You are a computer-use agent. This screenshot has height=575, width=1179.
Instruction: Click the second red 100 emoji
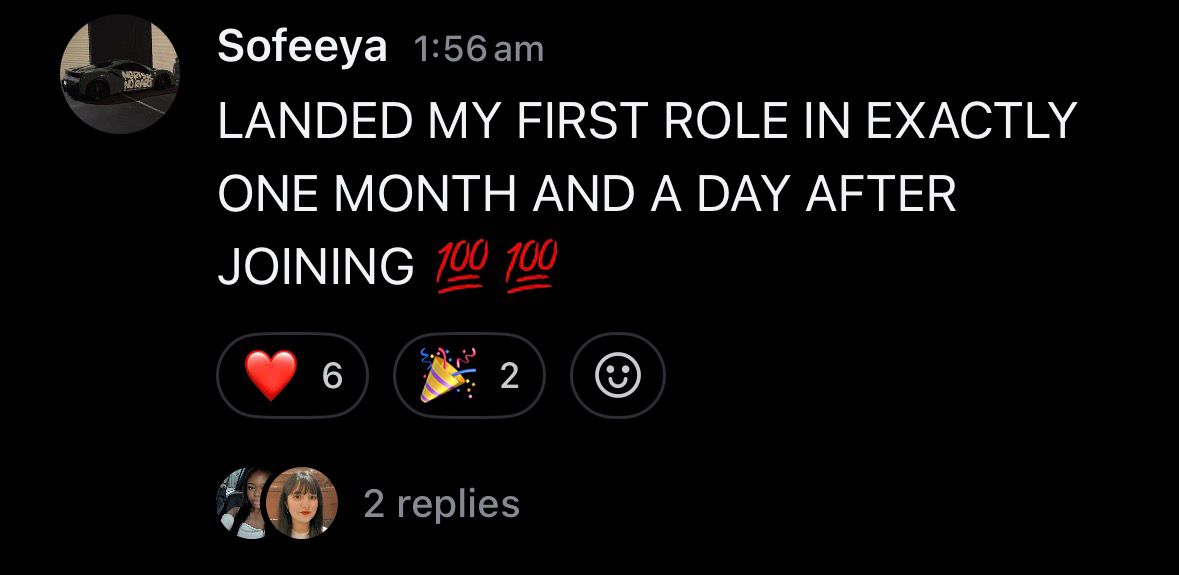(531, 268)
